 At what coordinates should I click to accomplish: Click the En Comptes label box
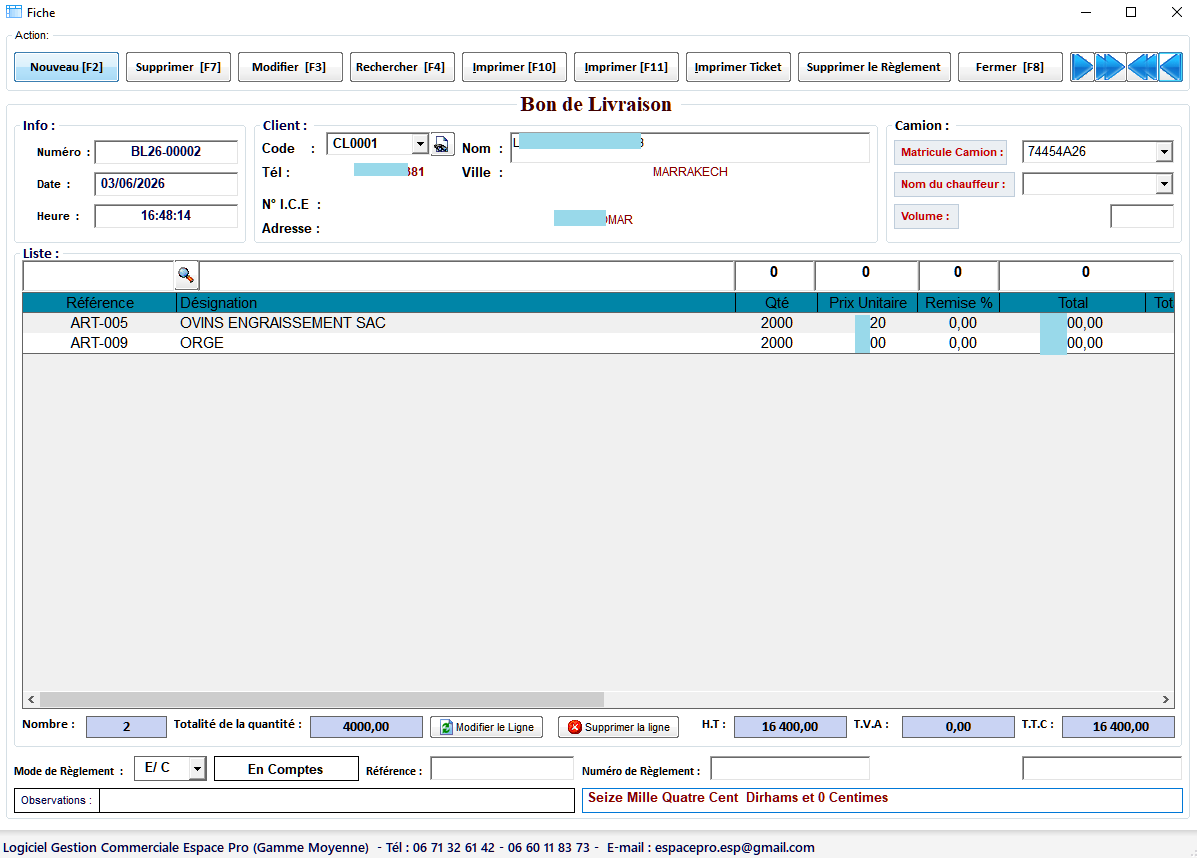coord(286,769)
